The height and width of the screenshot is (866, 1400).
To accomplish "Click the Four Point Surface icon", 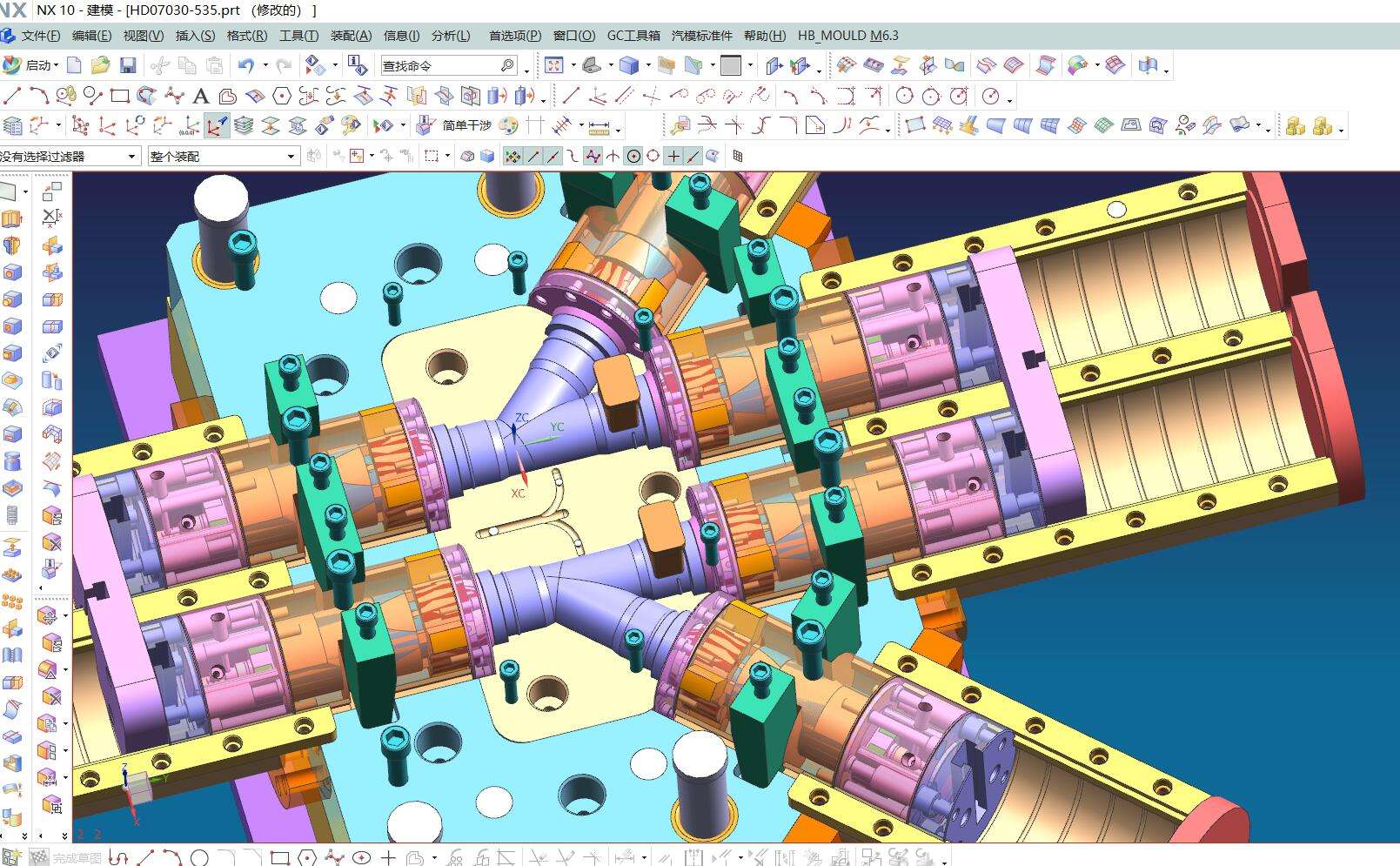I will 914,126.
